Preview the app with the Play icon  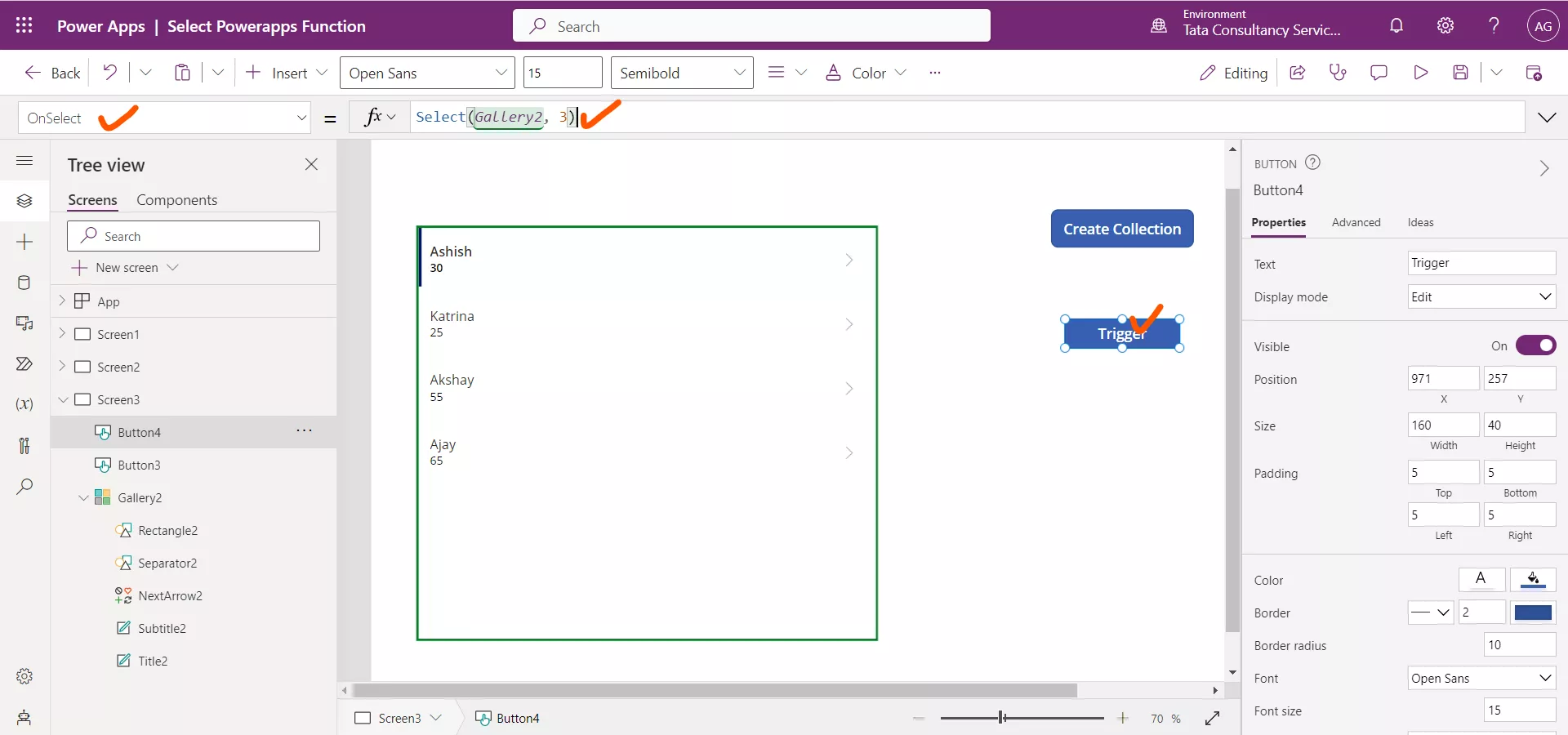(x=1420, y=72)
